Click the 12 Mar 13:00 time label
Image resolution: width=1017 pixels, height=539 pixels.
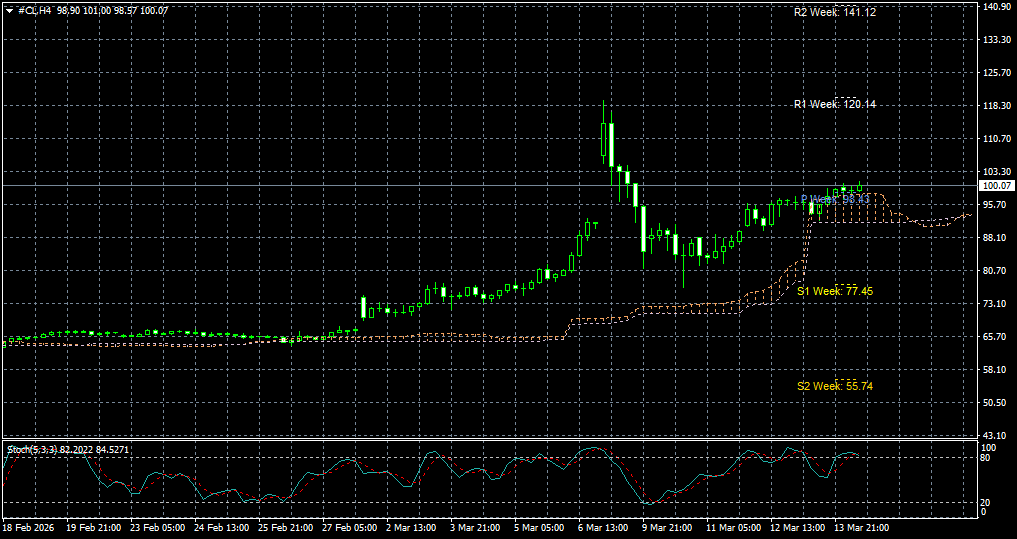(x=798, y=528)
